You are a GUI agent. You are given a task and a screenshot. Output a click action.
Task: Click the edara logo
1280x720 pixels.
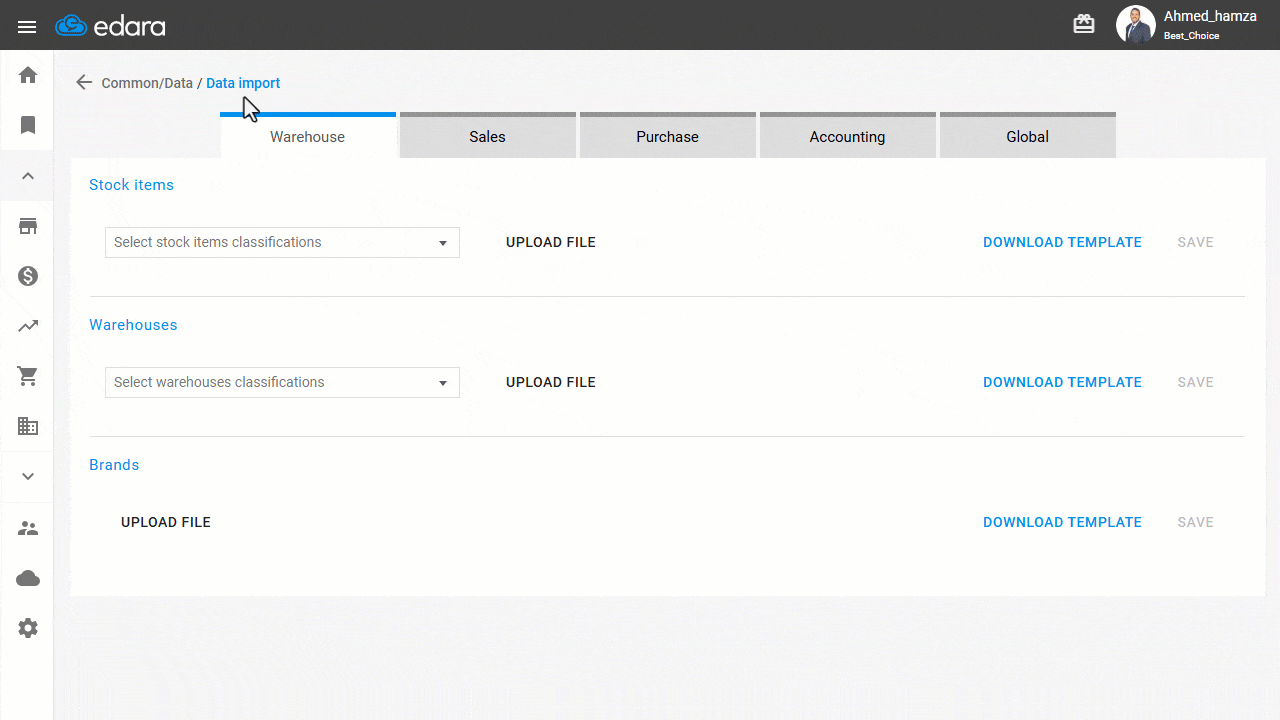click(x=110, y=26)
